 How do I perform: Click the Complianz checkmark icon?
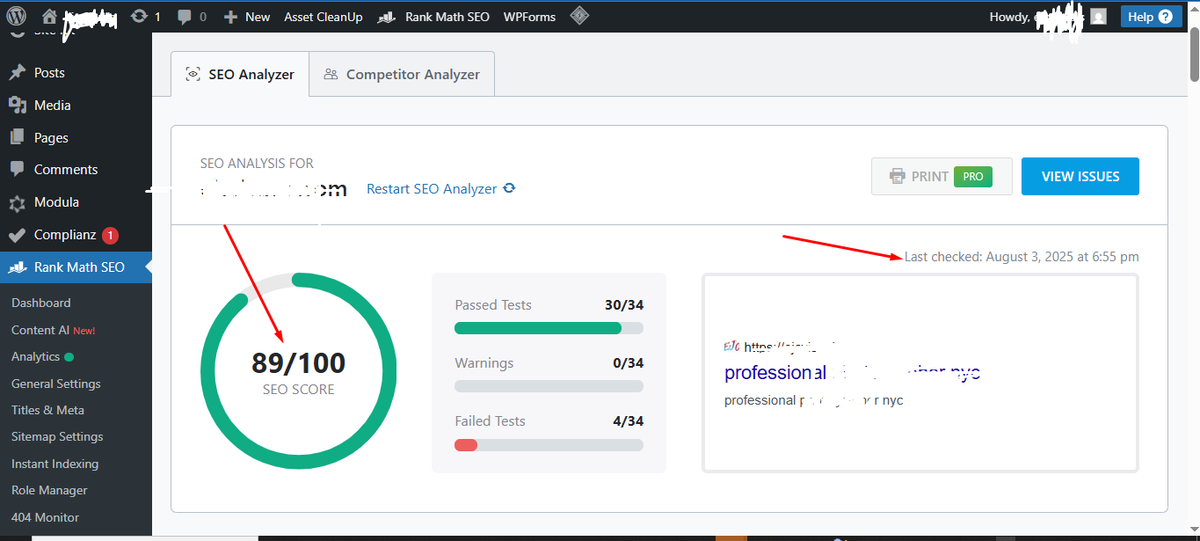pyautogui.click(x=17, y=235)
